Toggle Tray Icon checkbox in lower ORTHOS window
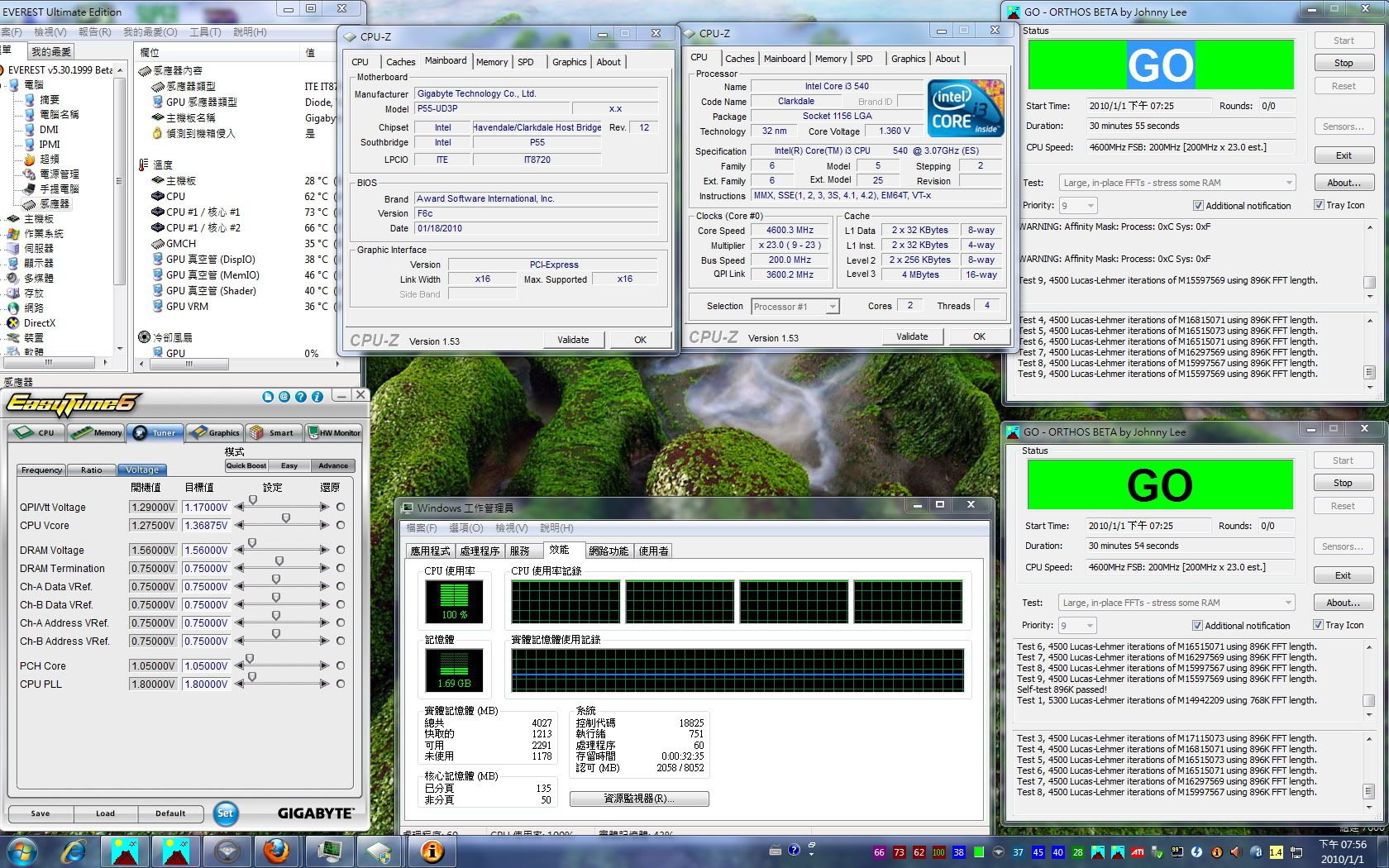Image resolution: width=1389 pixels, height=868 pixels. (x=1318, y=625)
